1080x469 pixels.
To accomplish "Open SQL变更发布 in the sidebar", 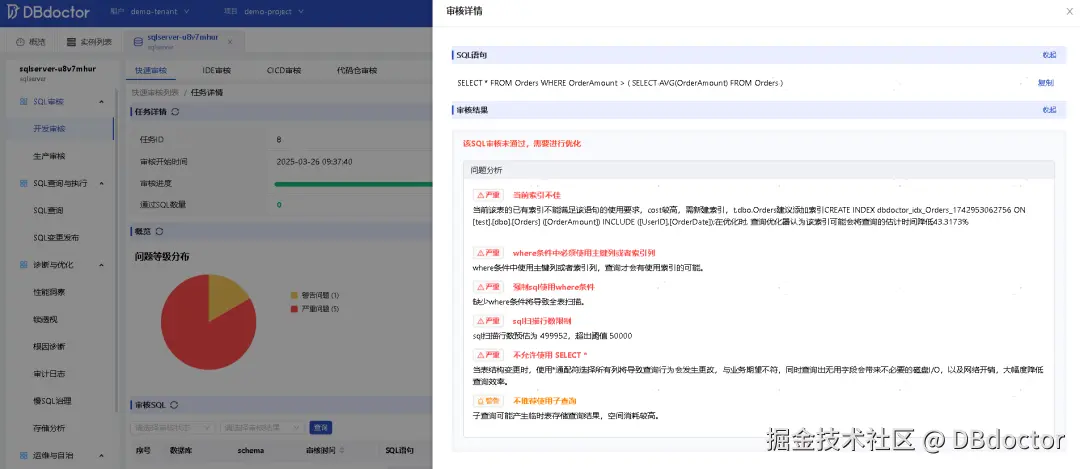I will pos(56,238).
